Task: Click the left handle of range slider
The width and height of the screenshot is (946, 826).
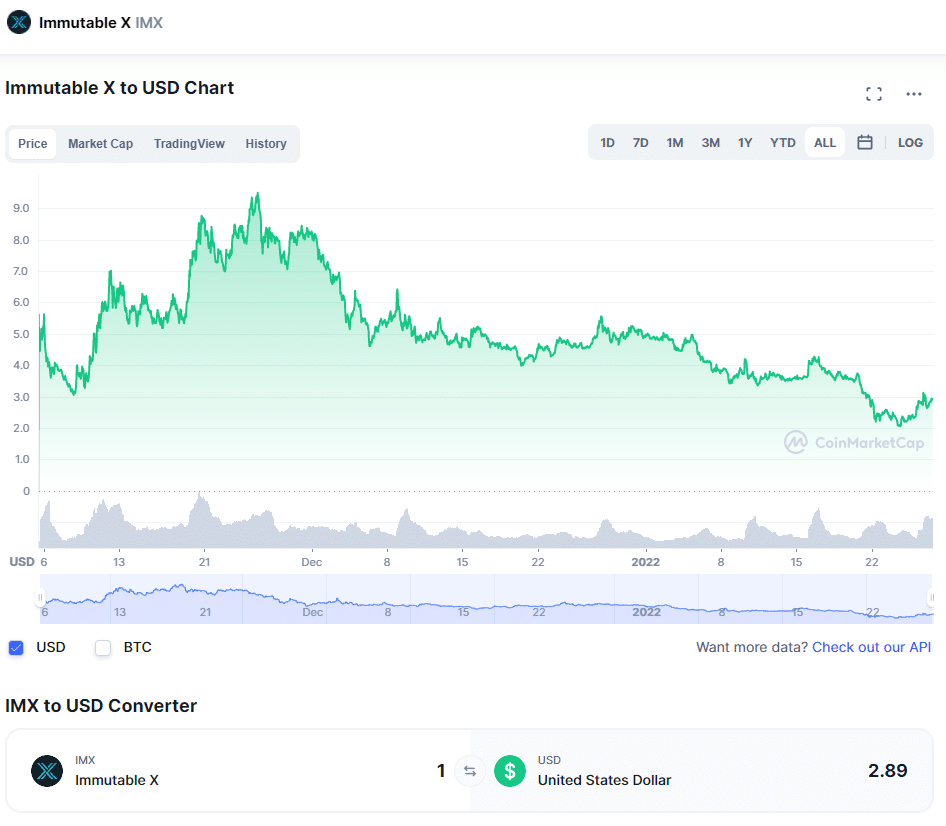Action: coord(40,599)
